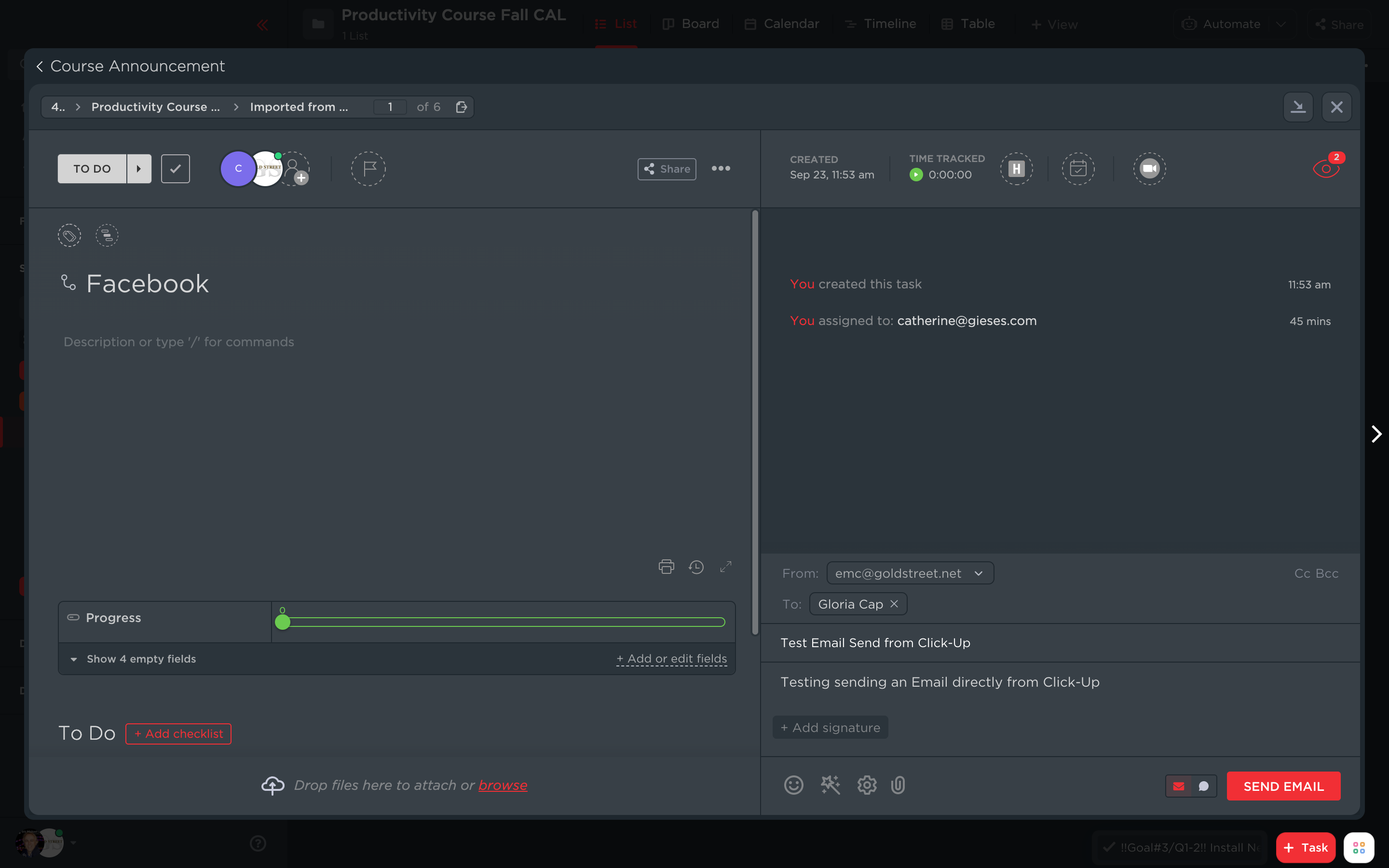The image size is (1389, 868).
Task: Open the task history clock icon
Action: point(696,567)
